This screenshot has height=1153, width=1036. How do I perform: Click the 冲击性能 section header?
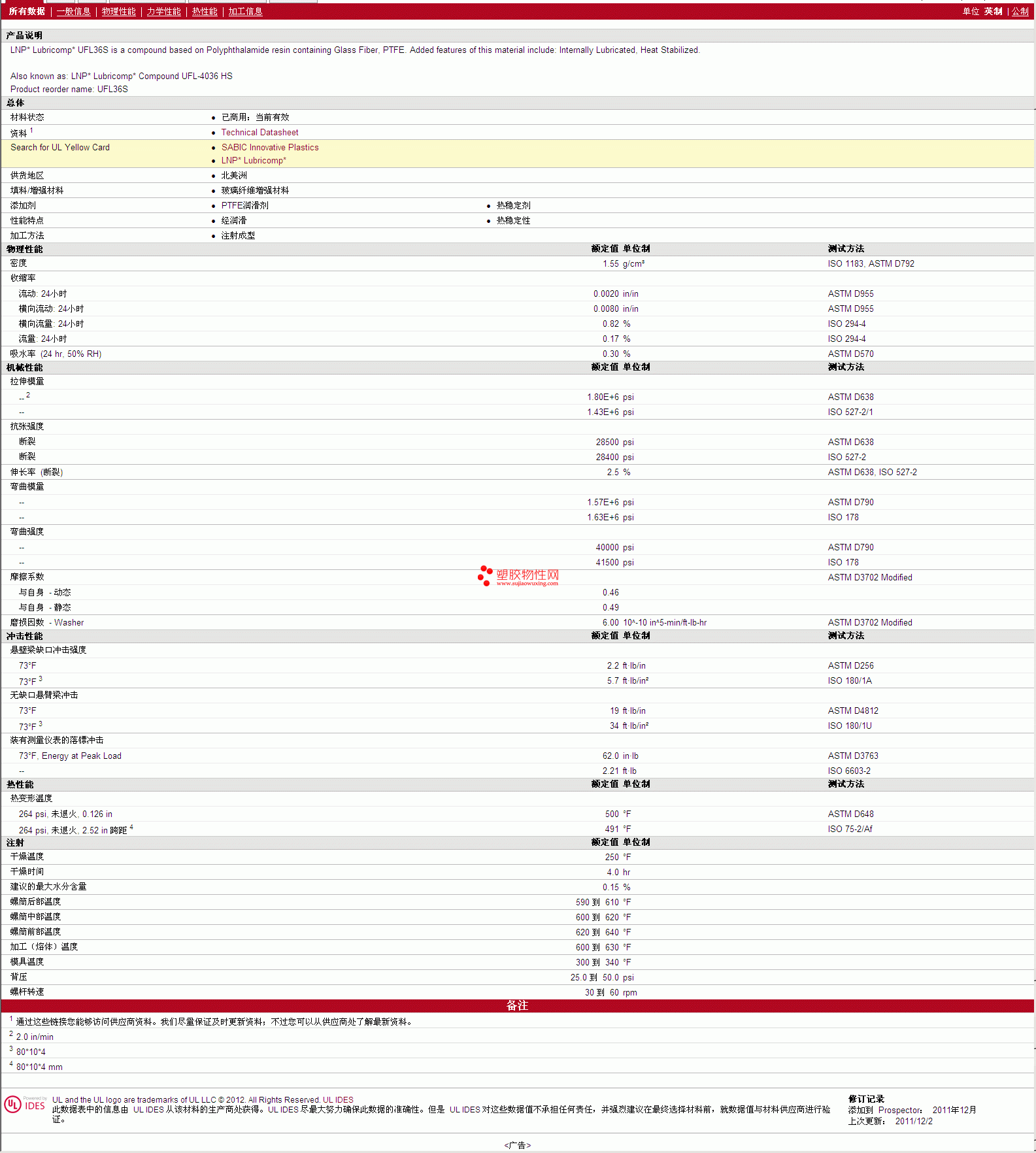click(24, 637)
